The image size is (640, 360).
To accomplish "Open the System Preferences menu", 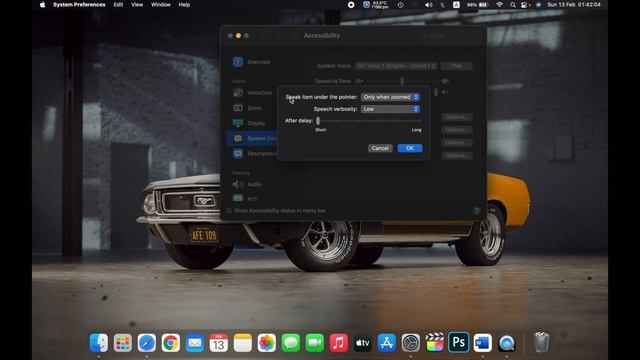I will tap(79, 5).
